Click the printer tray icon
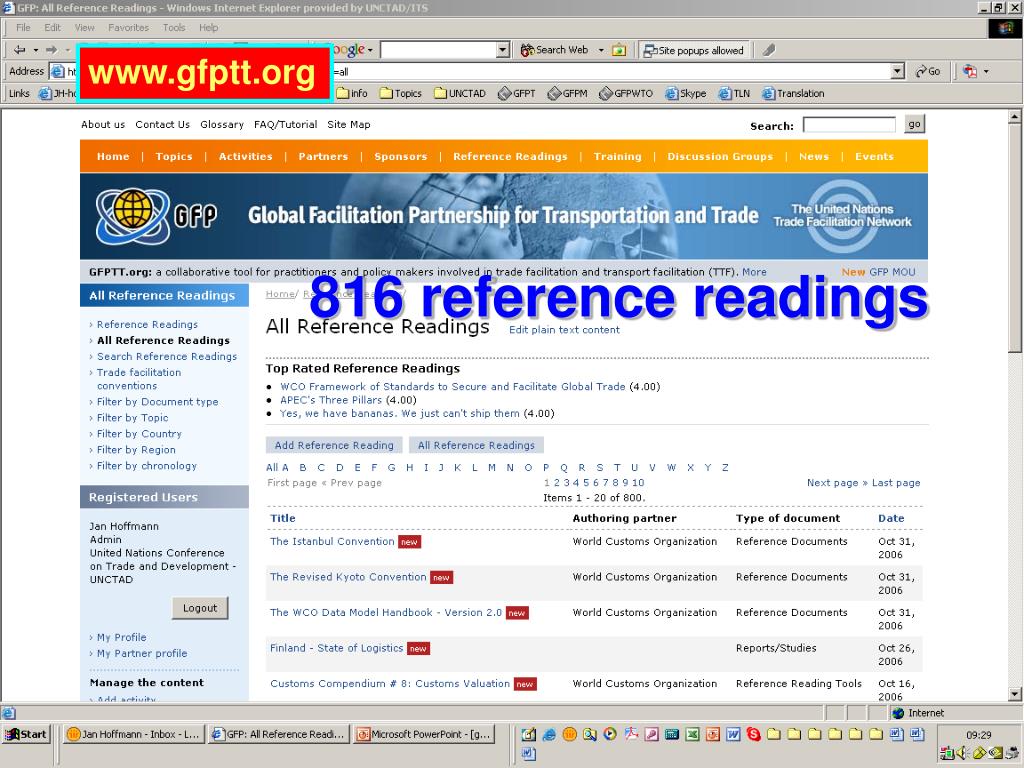 click(x=1012, y=753)
